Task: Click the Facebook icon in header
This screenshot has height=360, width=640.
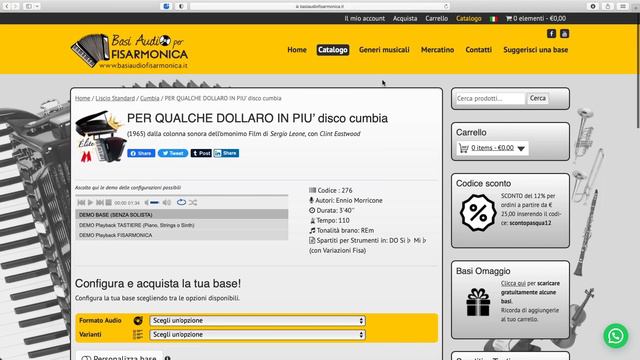Action: (x=551, y=33)
